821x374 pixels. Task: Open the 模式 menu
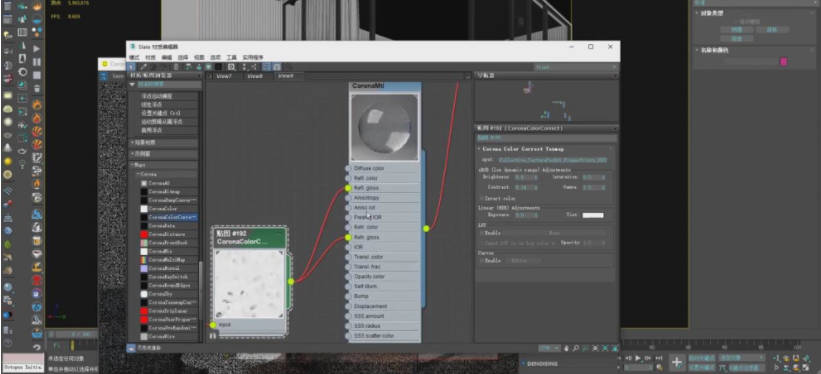[x=135, y=57]
